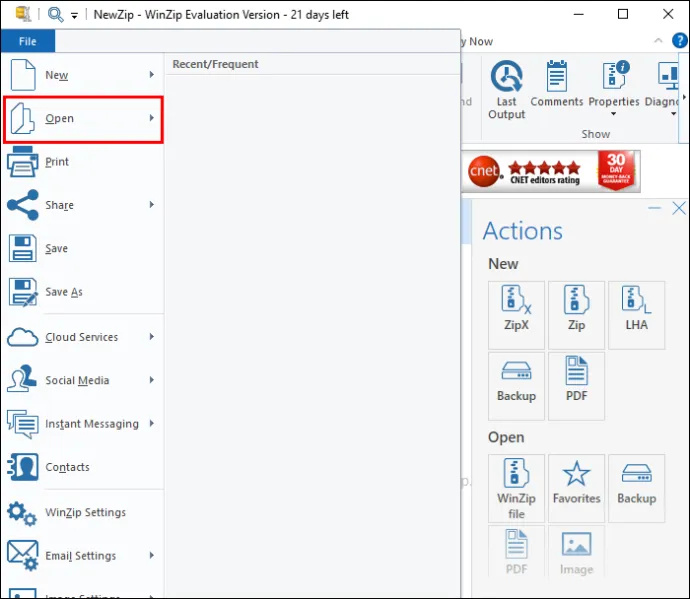Expand the Email Settings submenu arrow
The image size is (690, 599).
[x=151, y=555]
